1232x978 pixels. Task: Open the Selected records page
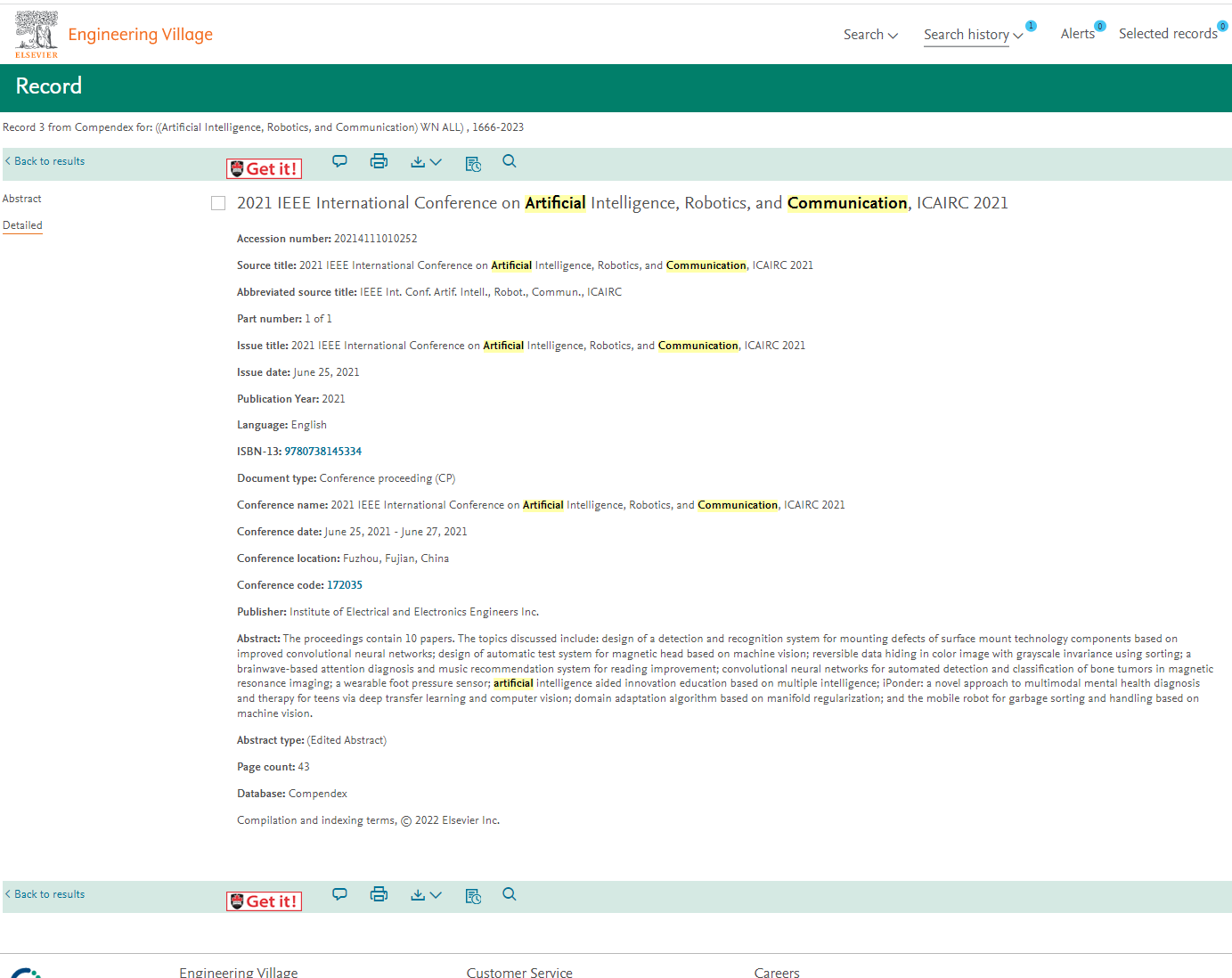tap(1167, 34)
